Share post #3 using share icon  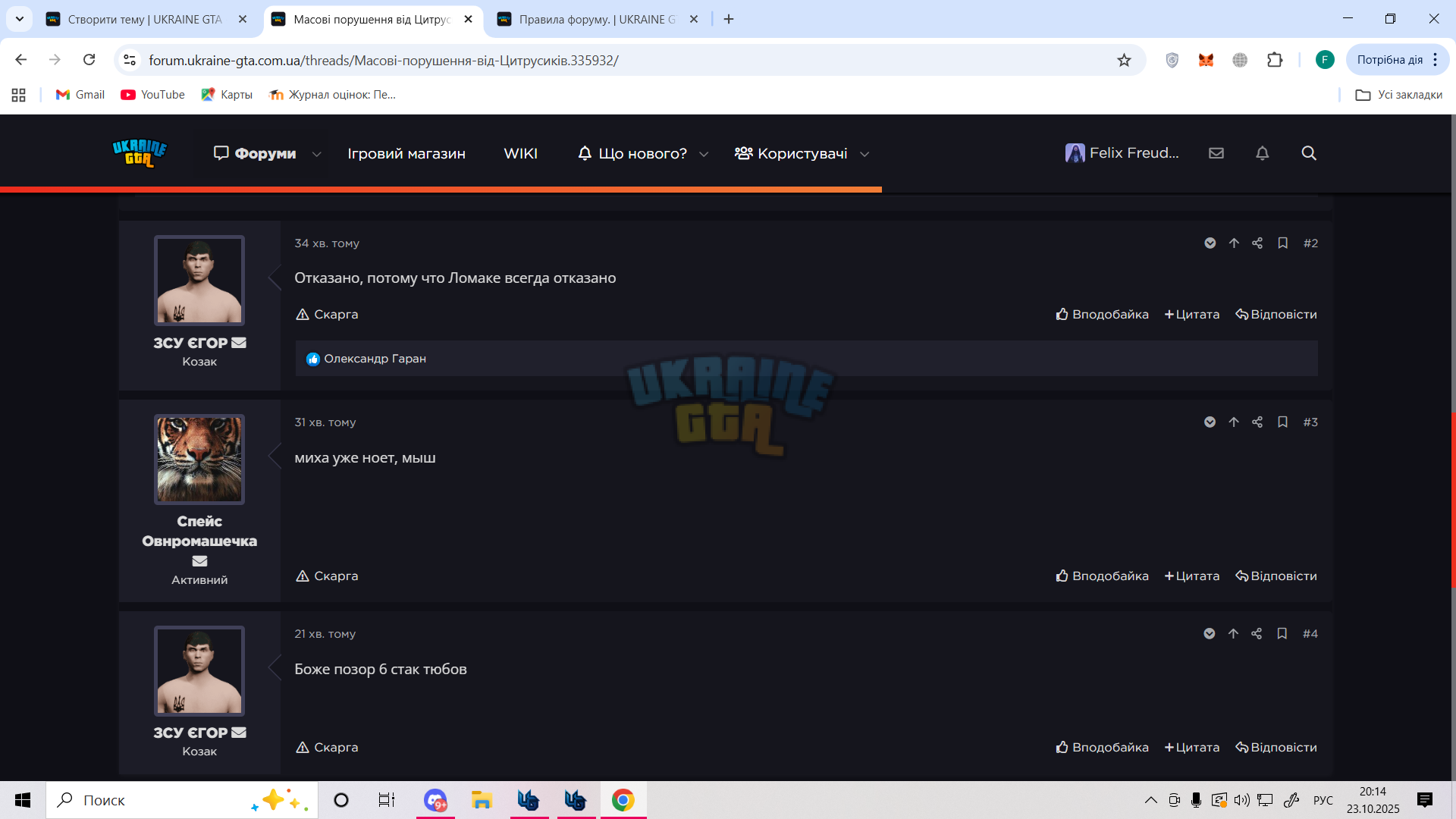[x=1257, y=422]
